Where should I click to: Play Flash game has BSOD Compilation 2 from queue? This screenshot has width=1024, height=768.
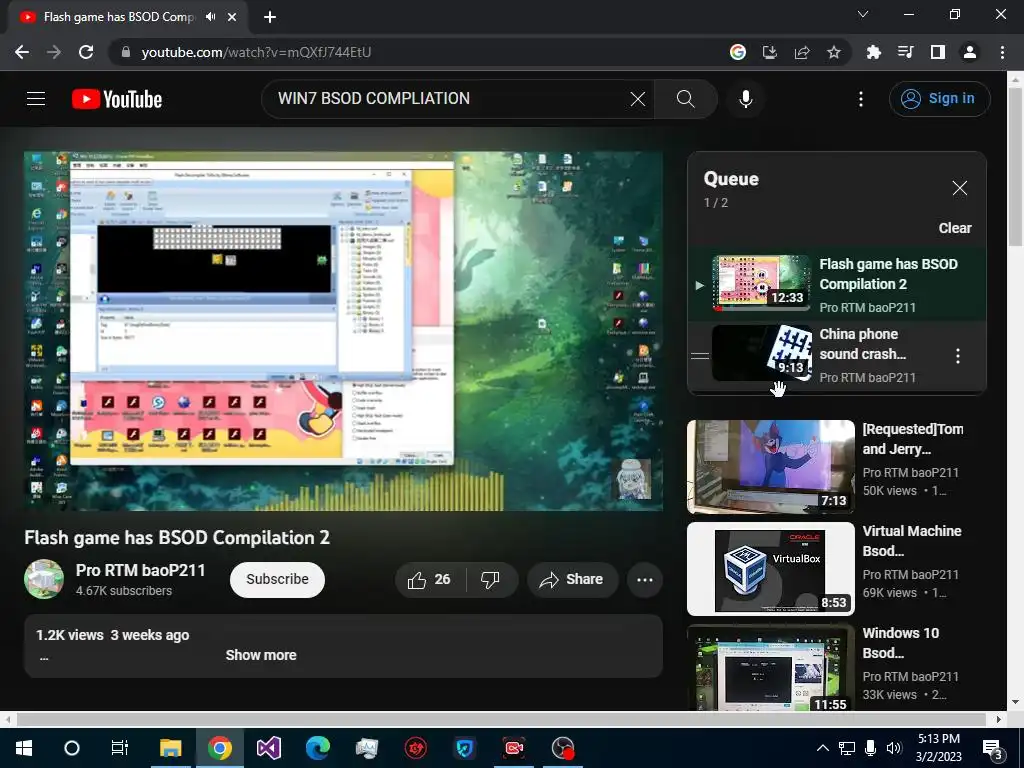click(x=837, y=284)
